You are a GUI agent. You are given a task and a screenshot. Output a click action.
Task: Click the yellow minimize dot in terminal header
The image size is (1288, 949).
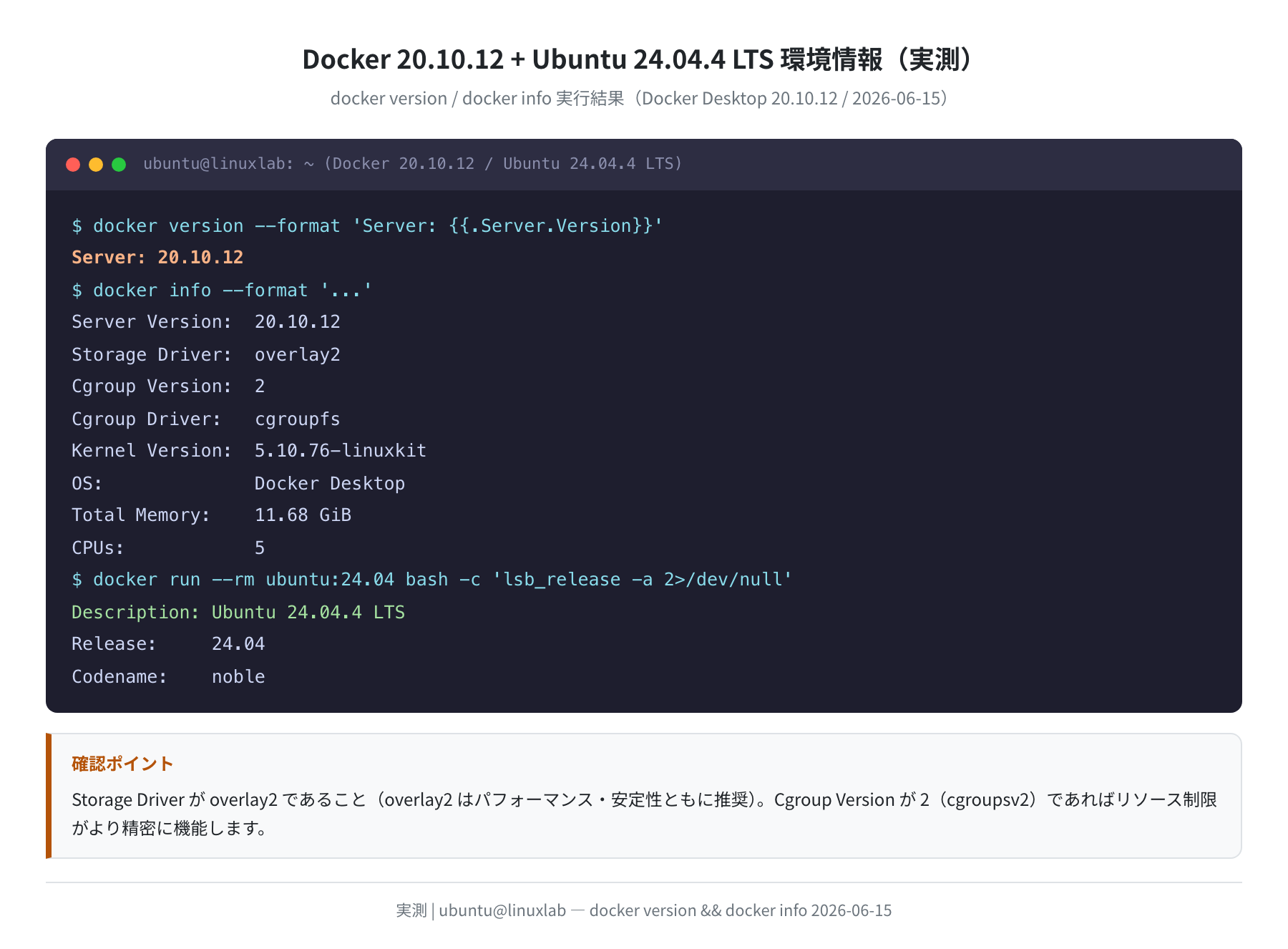96,165
